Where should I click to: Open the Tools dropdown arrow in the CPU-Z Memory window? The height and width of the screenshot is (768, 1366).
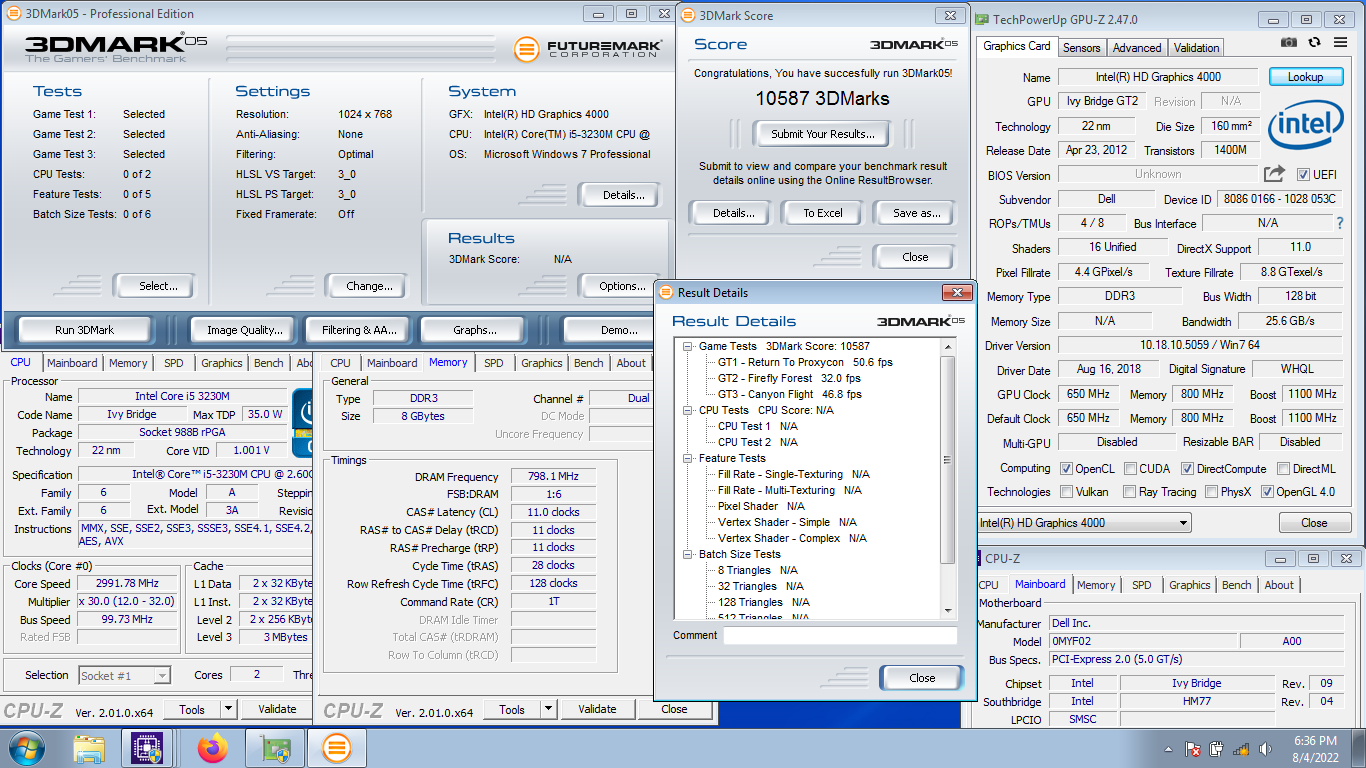pyautogui.click(x=548, y=709)
